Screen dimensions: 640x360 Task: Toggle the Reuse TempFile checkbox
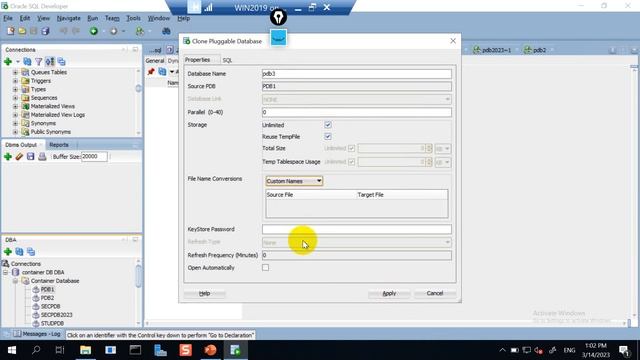pyautogui.click(x=328, y=136)
